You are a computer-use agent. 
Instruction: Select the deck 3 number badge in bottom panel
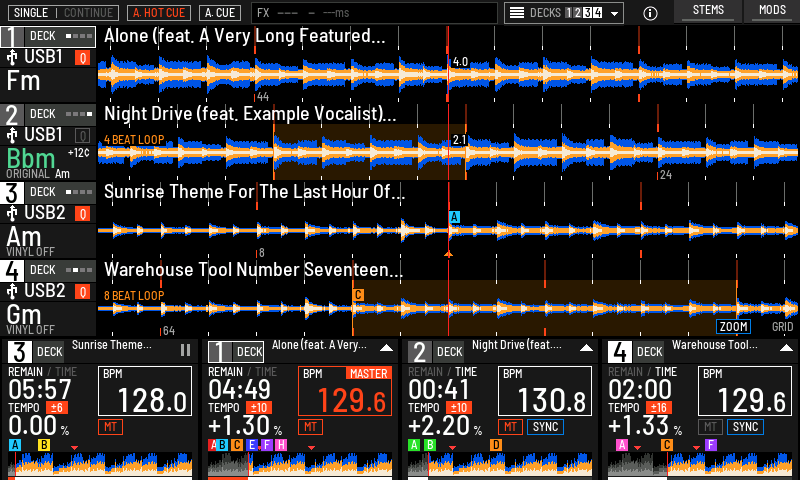pyautogui.click(x=20, y=351)
